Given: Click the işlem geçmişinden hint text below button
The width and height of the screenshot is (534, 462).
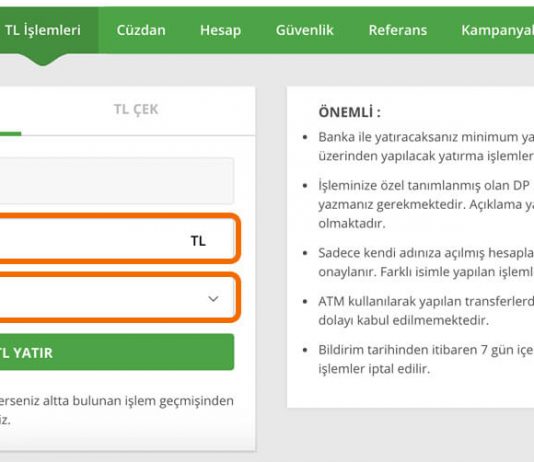Looking at the screenshot, I should click(x=117, y=410).
